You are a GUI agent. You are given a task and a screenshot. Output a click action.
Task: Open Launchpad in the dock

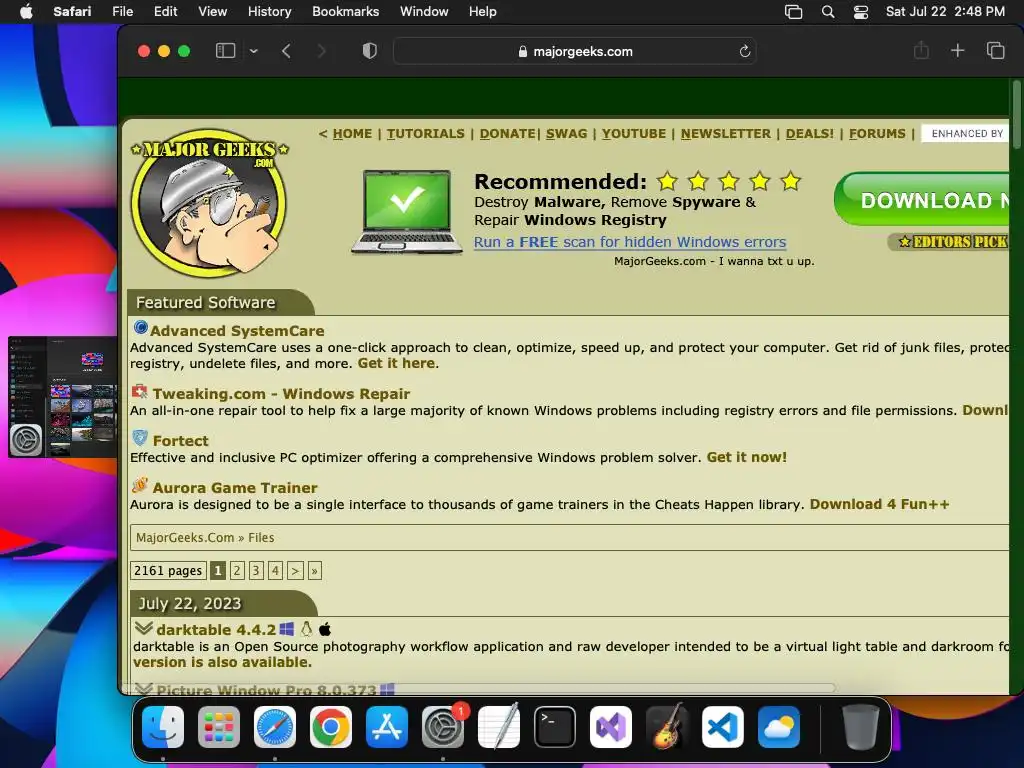click(219, 727)
